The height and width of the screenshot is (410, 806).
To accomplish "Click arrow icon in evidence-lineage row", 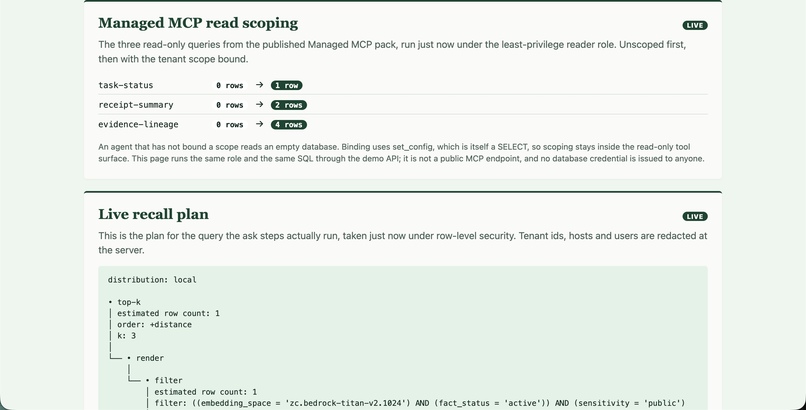I will pyautogui.click(x=260, y=124).
